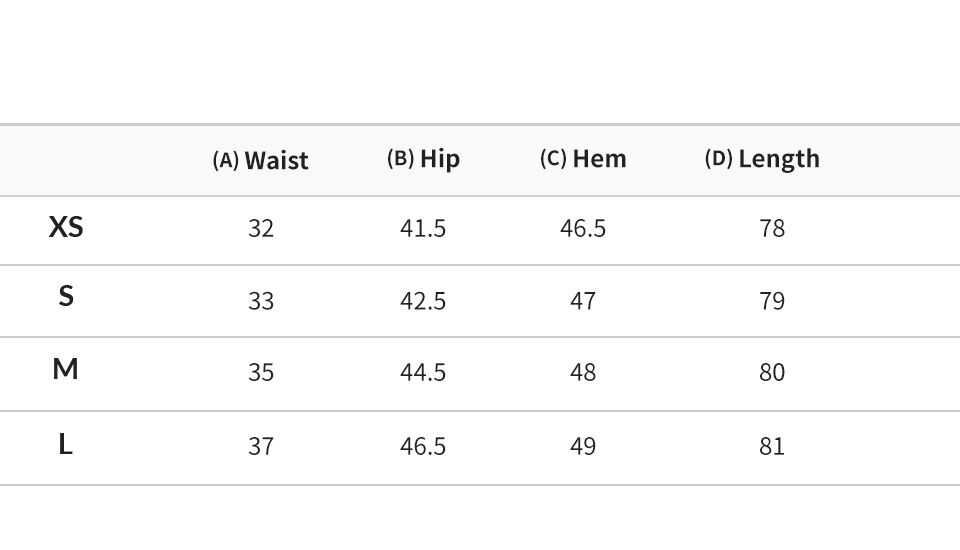Screen dimensions: 960x550
Task: Select the XS hip value 41.5
Action: click(x=423, y=228)
